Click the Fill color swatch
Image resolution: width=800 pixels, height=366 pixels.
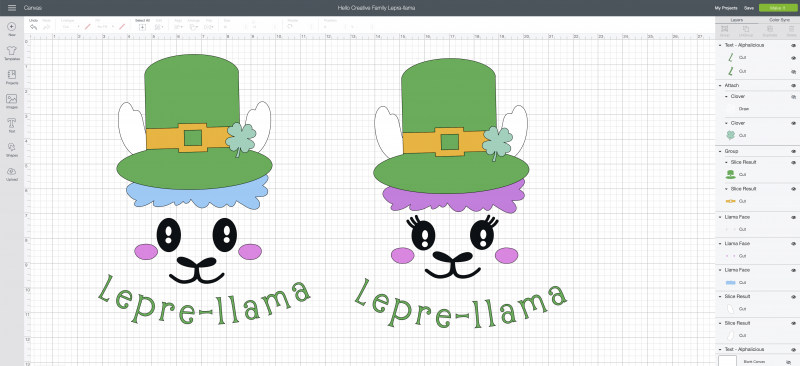point(122,27)
